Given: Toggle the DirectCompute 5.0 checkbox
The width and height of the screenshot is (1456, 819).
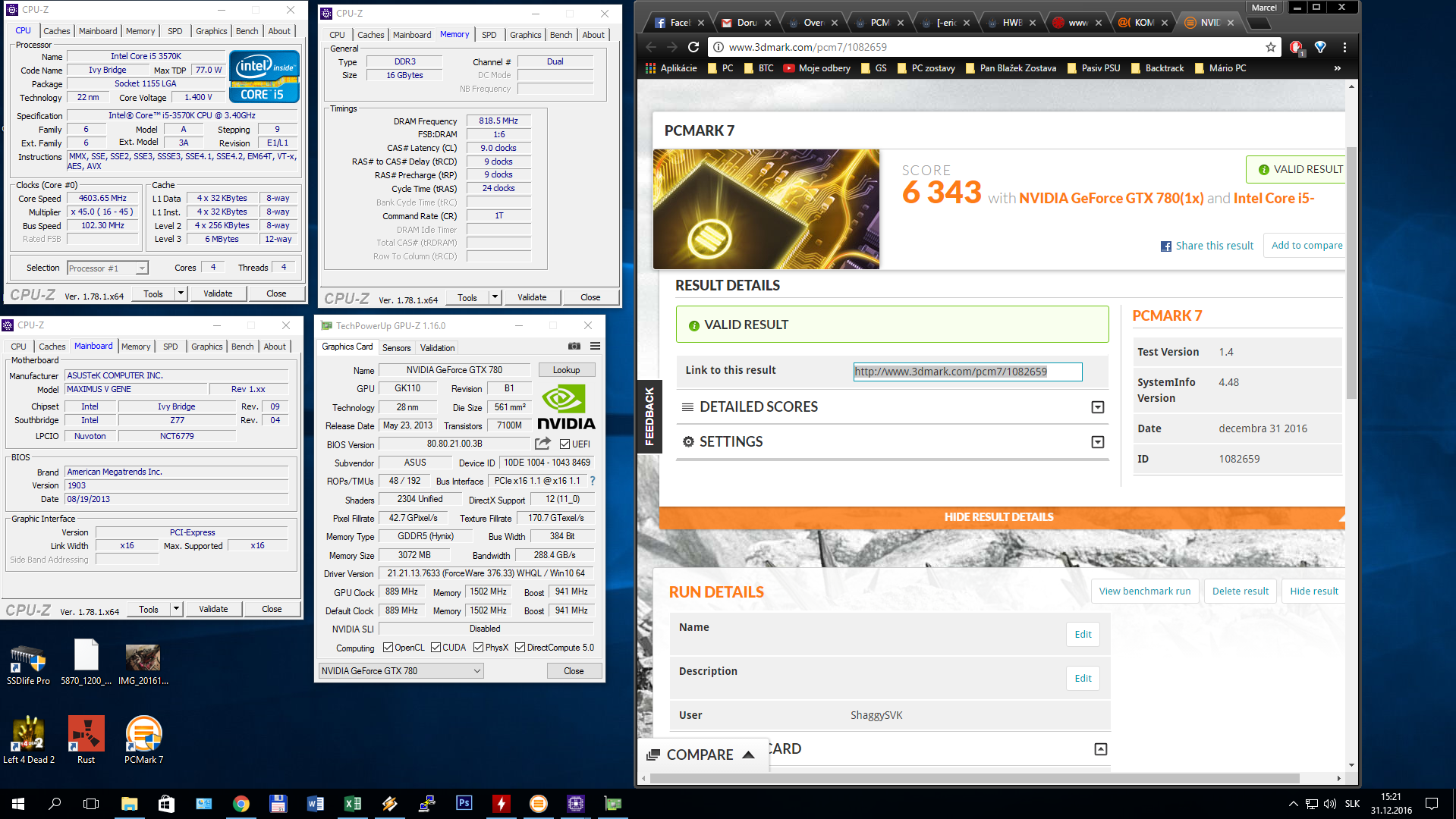Looking at the screenshot, I should point(520,648).
